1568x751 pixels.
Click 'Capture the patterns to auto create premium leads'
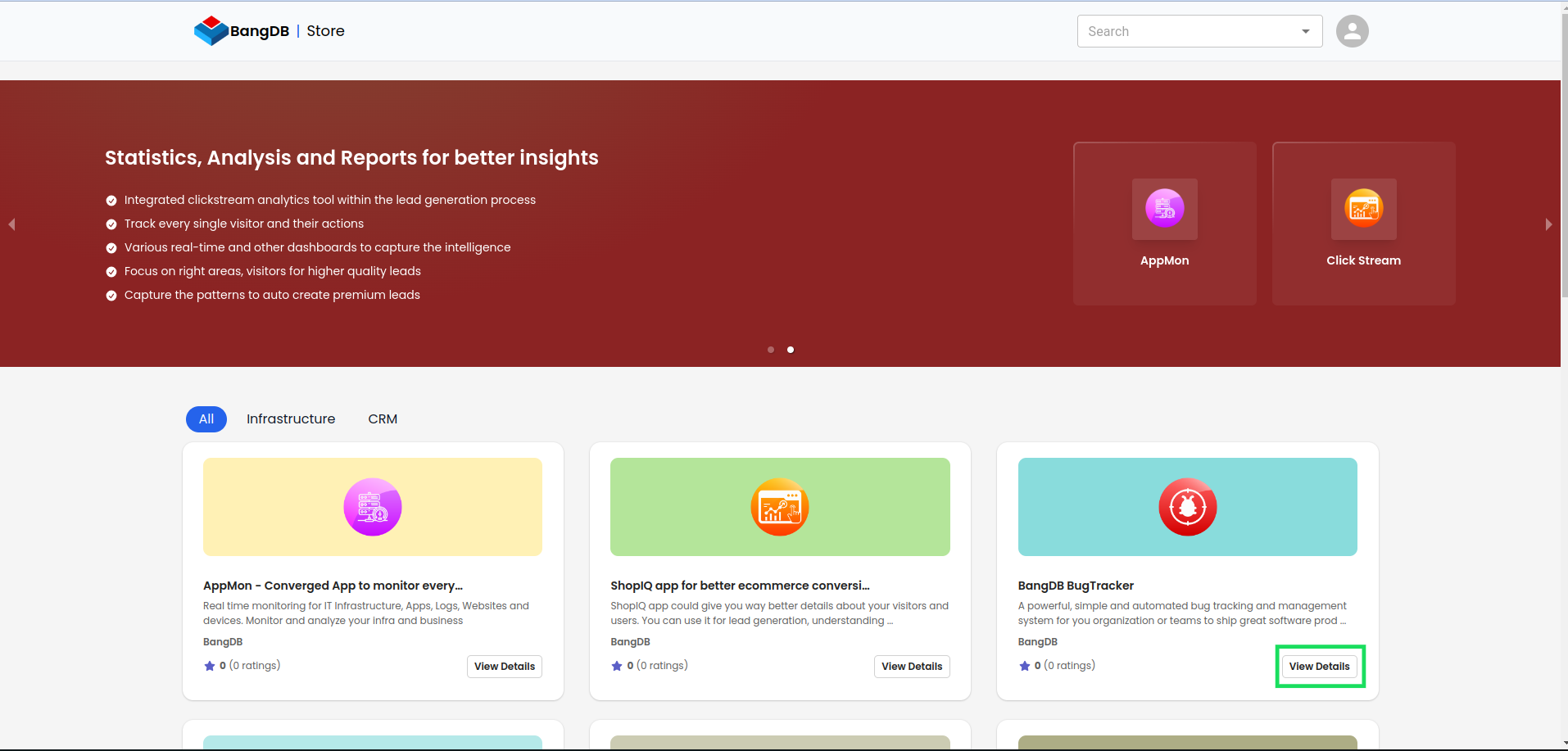coord(272,295)
